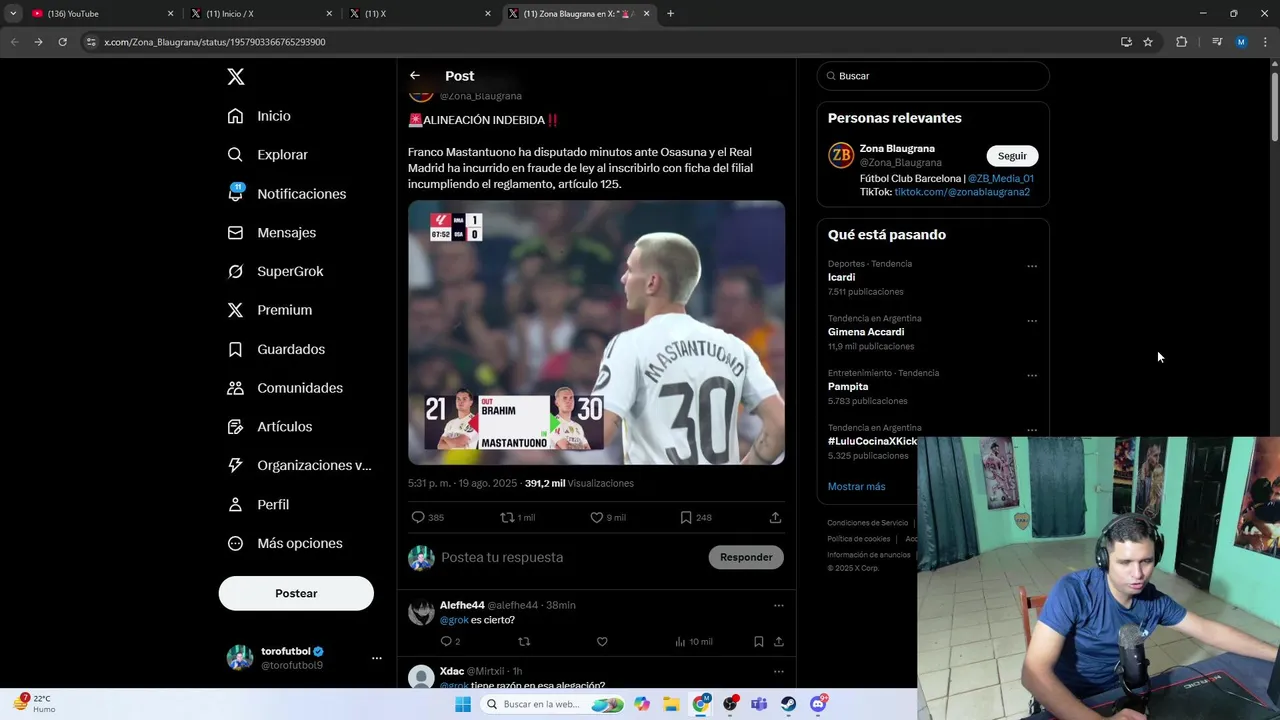The height and width of the screenshot is (720, 1280).
Task: Open the @grok mention in Alefhe44's reply
Action: 454,620
